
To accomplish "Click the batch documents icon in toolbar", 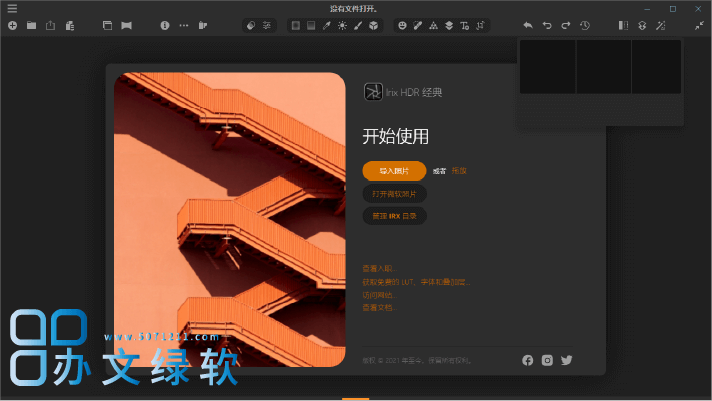I will pos(70,25).
